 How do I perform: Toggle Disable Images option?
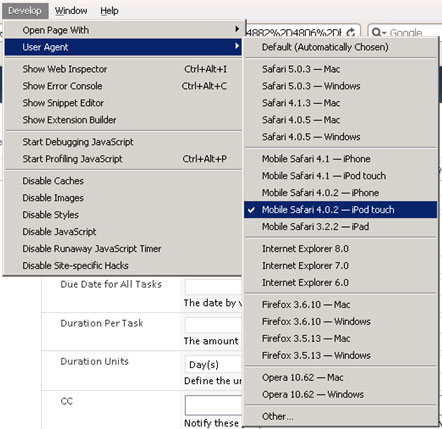click(123, 198)
